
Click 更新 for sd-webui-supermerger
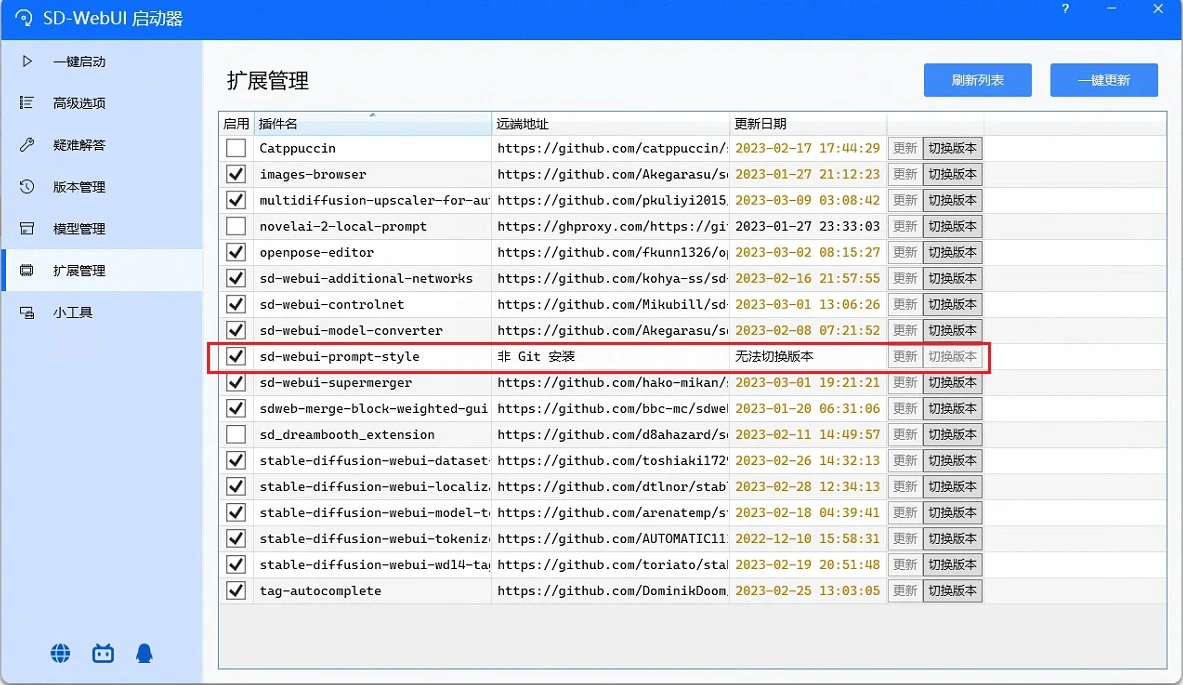(x=904, y=382)
